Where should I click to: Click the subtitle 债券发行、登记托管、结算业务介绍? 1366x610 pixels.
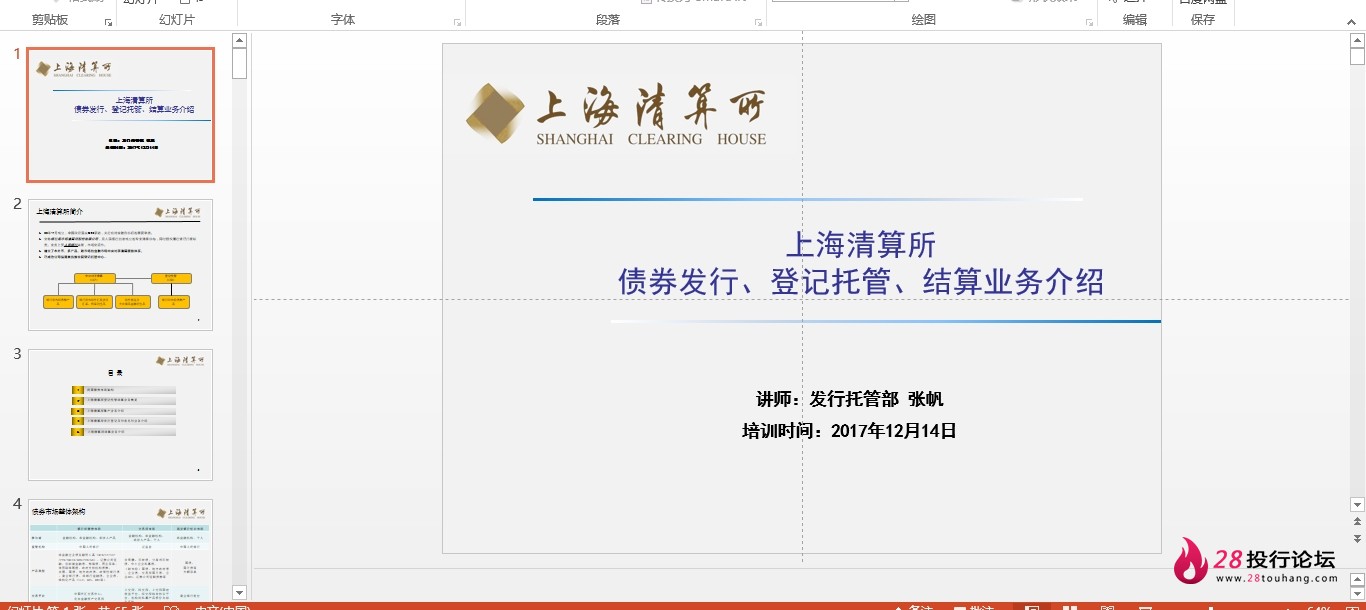pyautogui.click(x=861, y=282)
